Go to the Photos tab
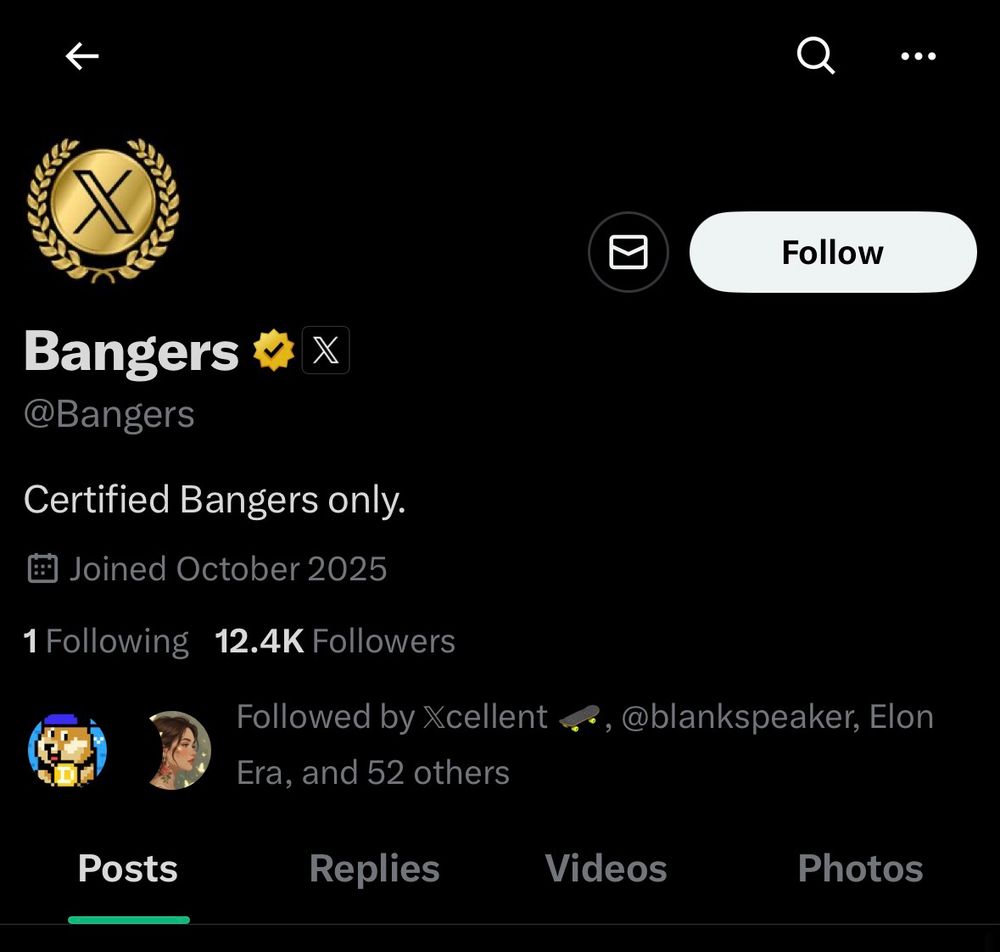Screen dimensions: 1000x952 click(x=860, y=868)
